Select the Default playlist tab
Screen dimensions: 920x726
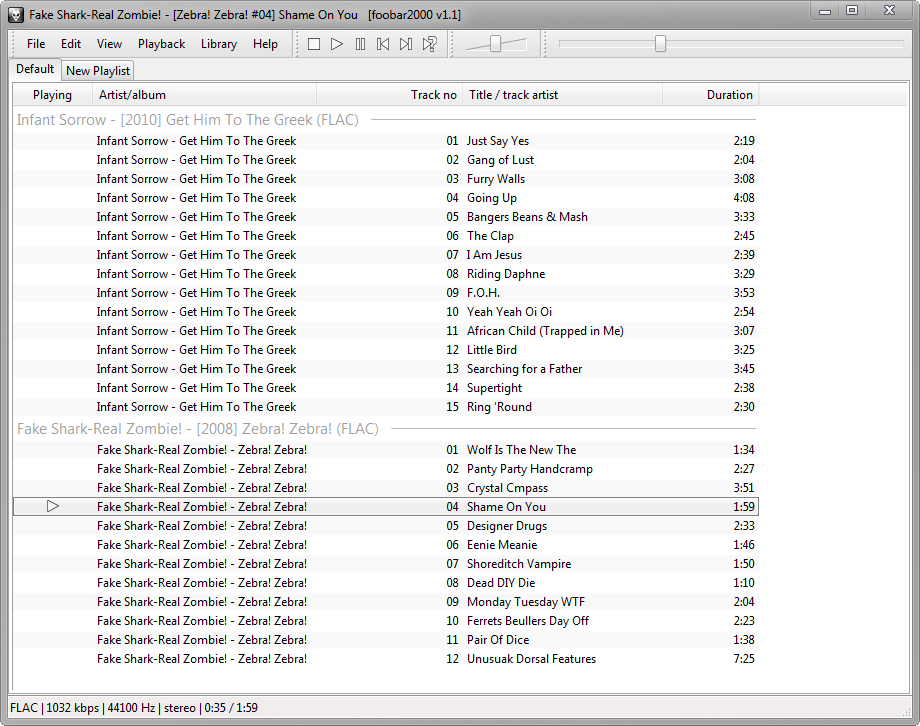(35, 69)
